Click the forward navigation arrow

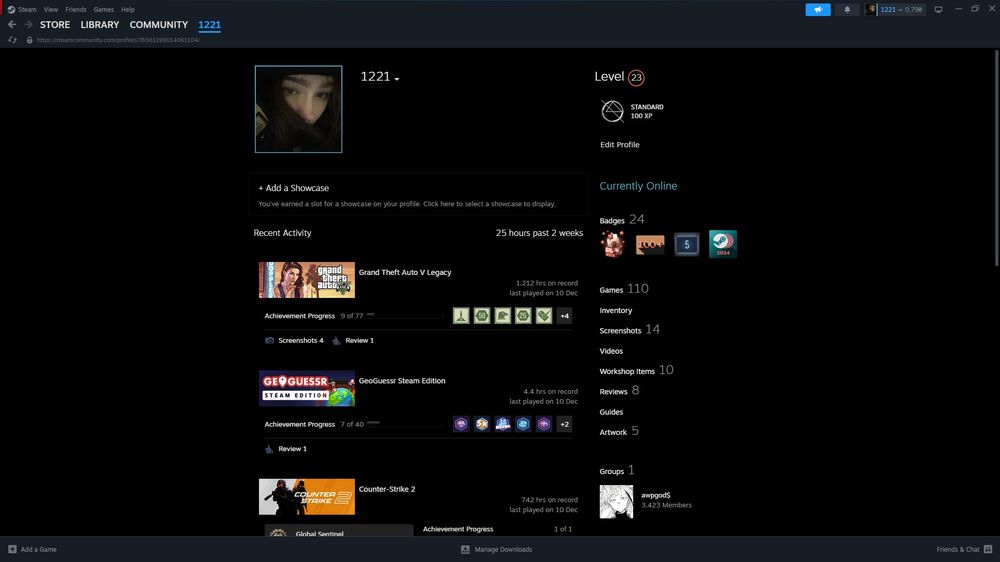(28, 24)
